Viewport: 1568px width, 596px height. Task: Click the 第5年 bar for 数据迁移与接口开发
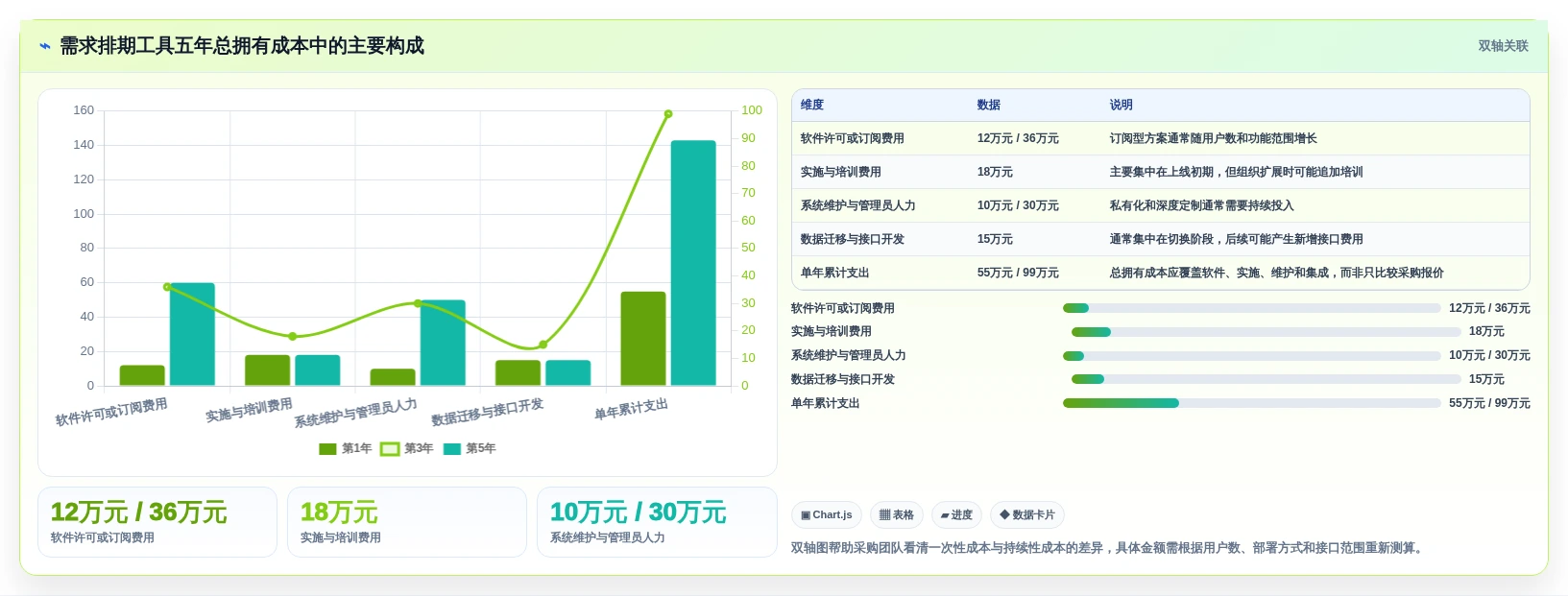pos(568,373)
